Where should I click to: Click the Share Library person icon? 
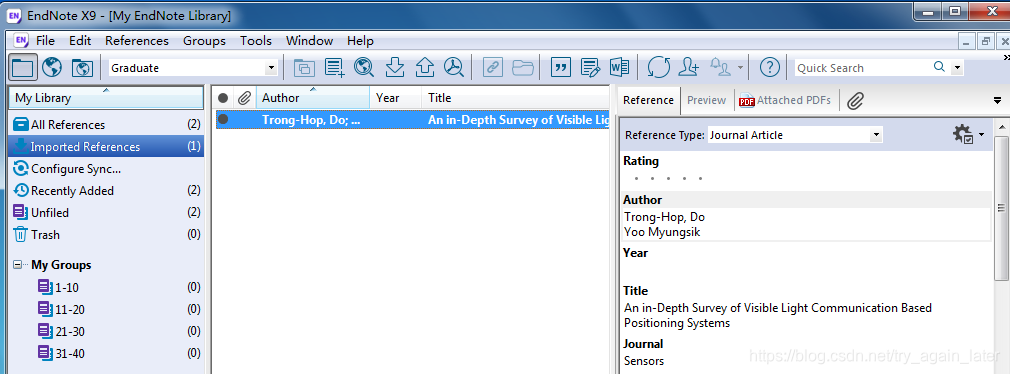[x=689, y=67]
